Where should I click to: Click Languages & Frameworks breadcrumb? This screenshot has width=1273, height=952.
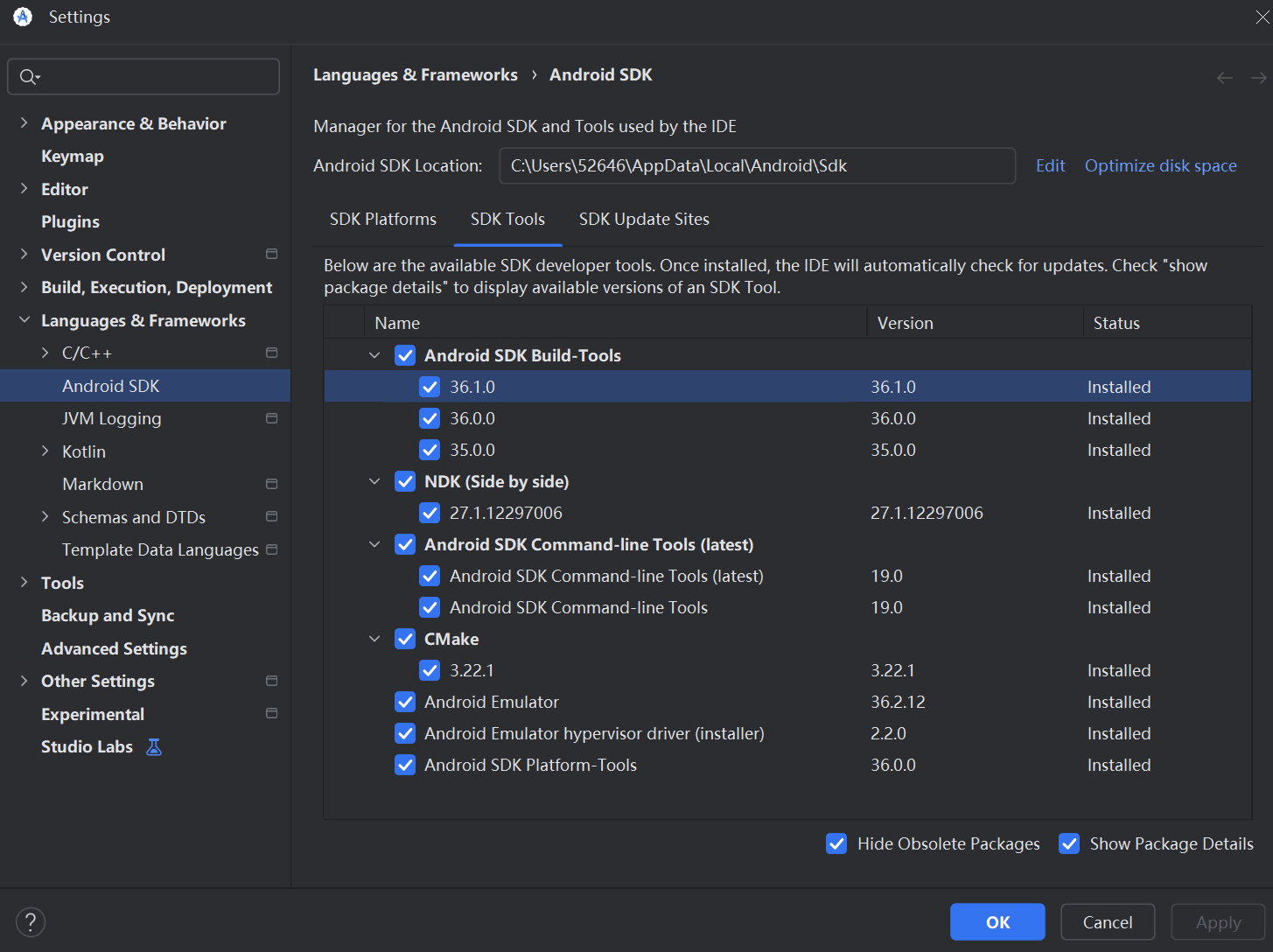tap(416, 75)
